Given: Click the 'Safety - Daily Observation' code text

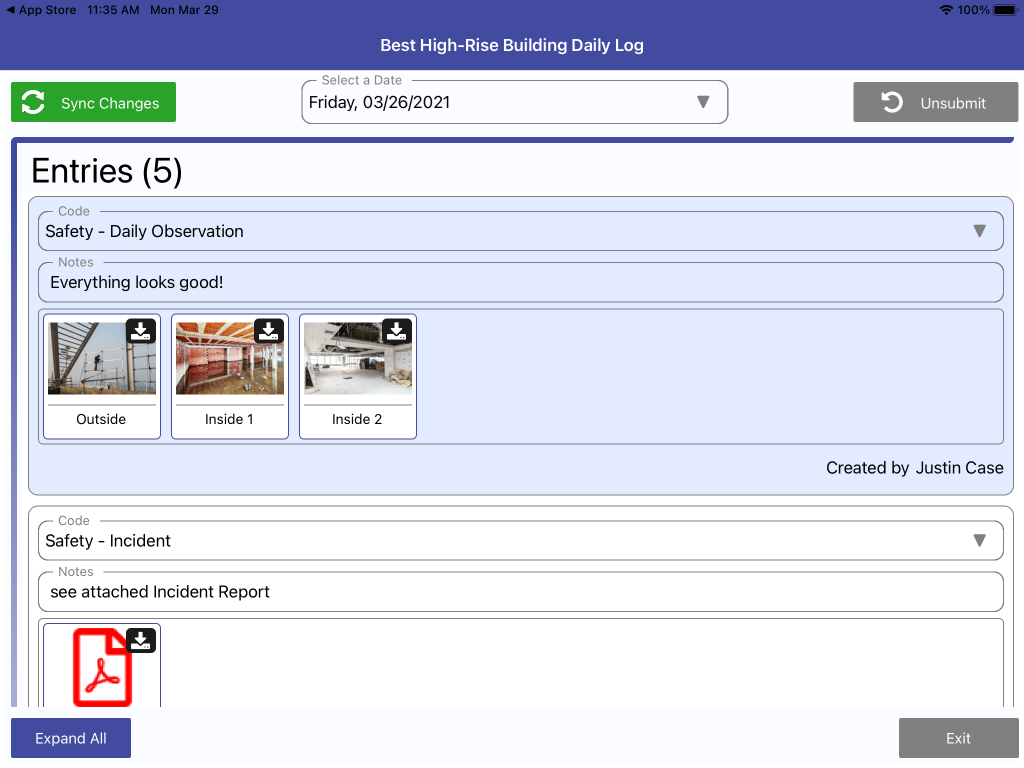Looking at the screenshot, I should point(144,231).
